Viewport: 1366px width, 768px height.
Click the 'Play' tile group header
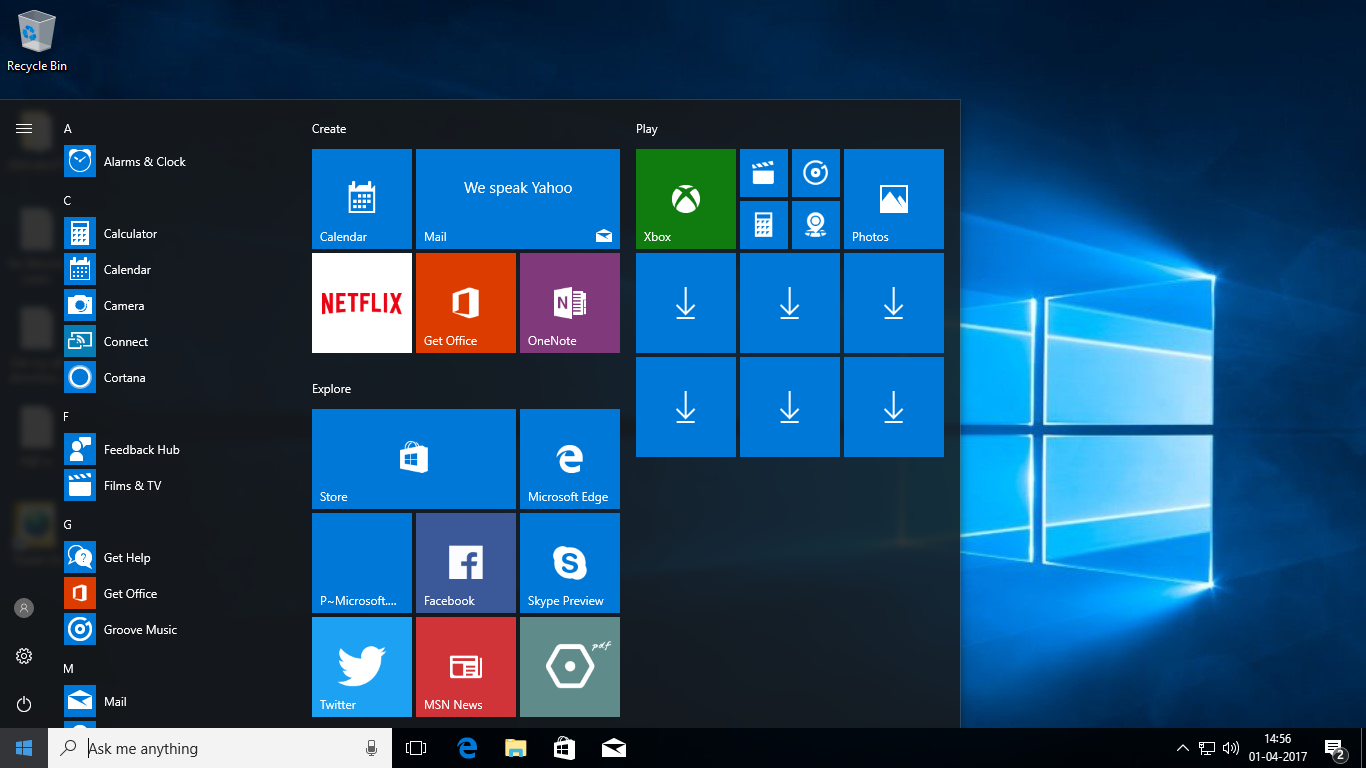[x=647, y=129]
